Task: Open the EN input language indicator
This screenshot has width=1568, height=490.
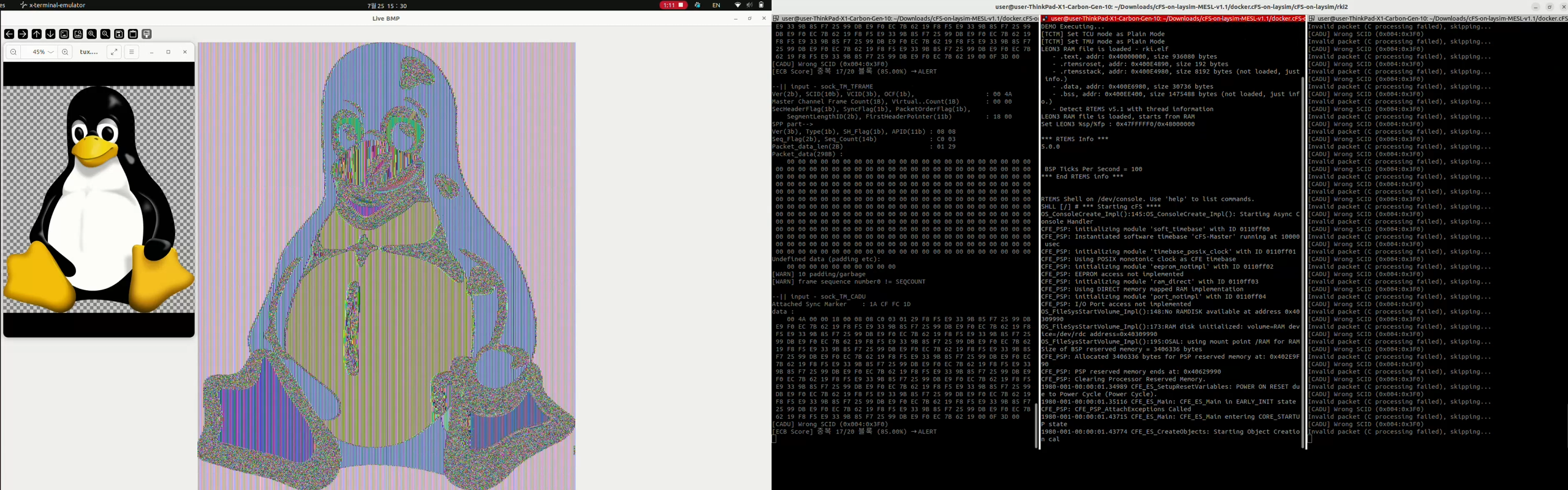Action: tap(716, 5)
